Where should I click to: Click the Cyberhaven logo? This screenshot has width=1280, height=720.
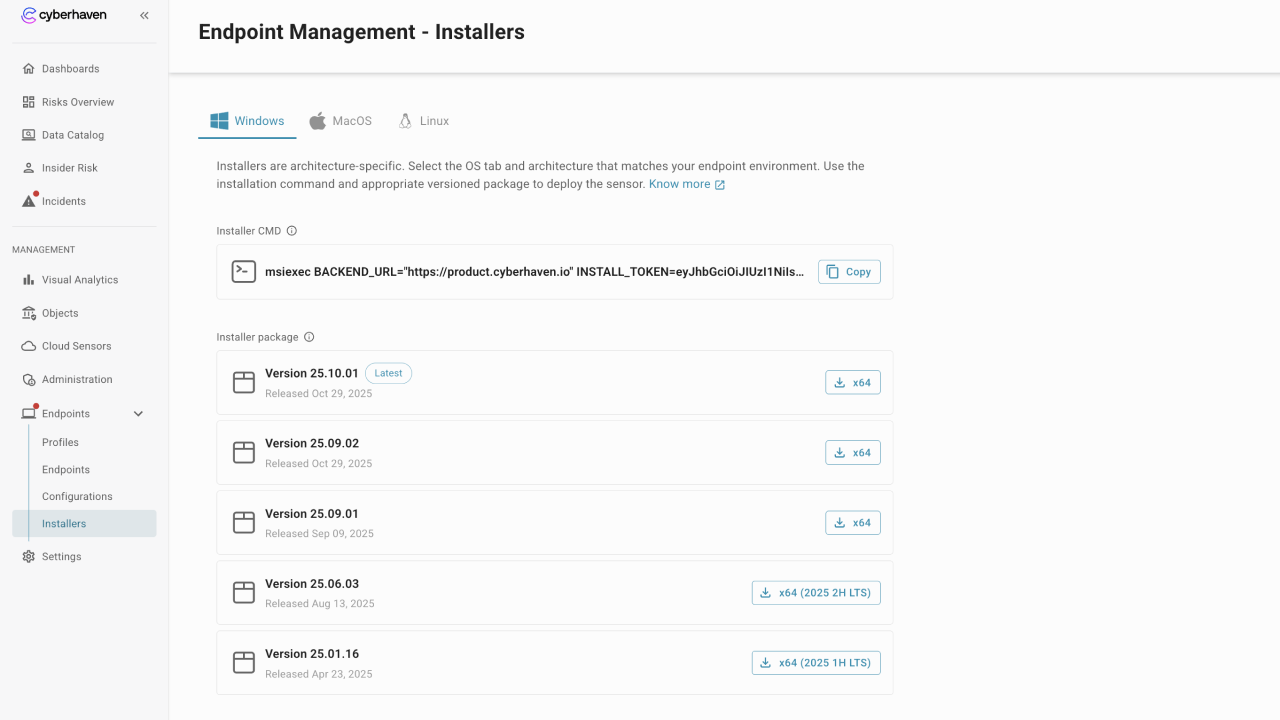(64, 16)
